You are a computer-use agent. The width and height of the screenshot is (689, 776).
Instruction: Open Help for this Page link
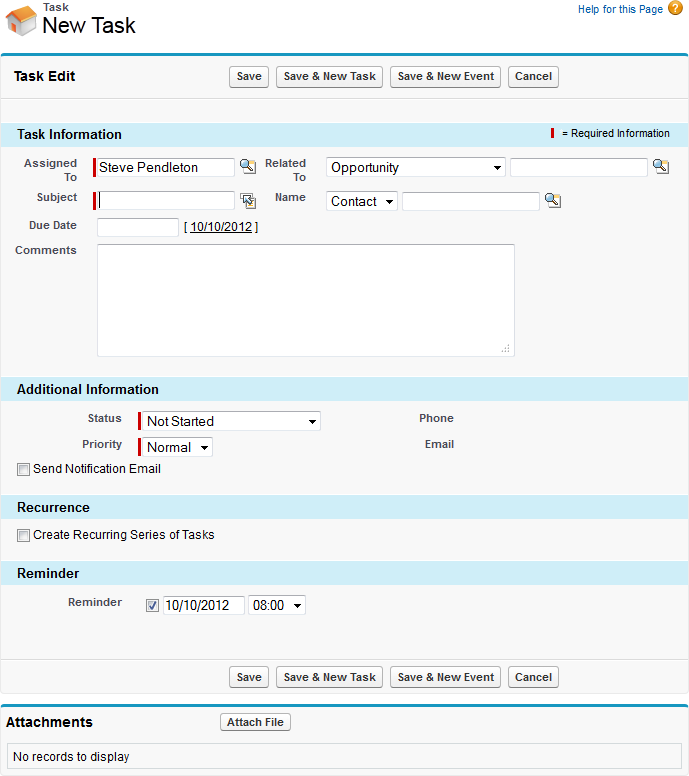[620, 9]
